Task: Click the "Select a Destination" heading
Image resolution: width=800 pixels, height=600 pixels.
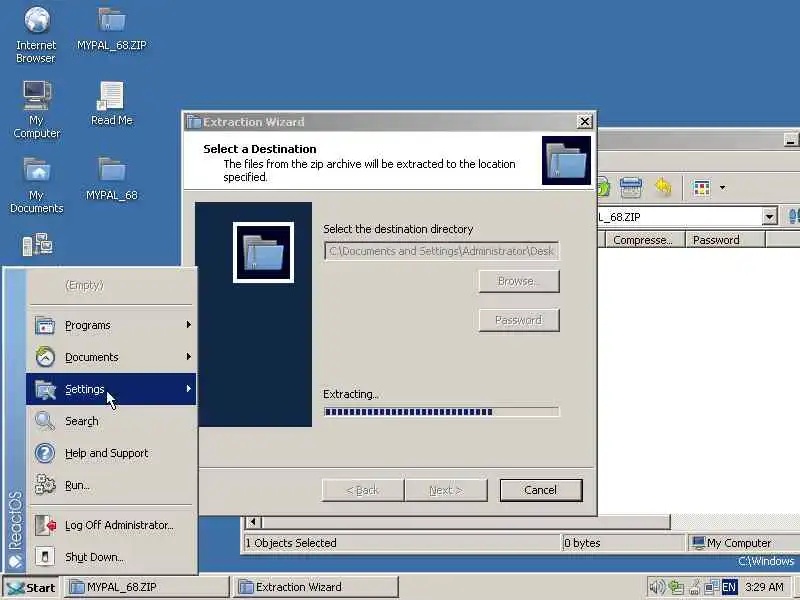Action: (x=260, y=149)
